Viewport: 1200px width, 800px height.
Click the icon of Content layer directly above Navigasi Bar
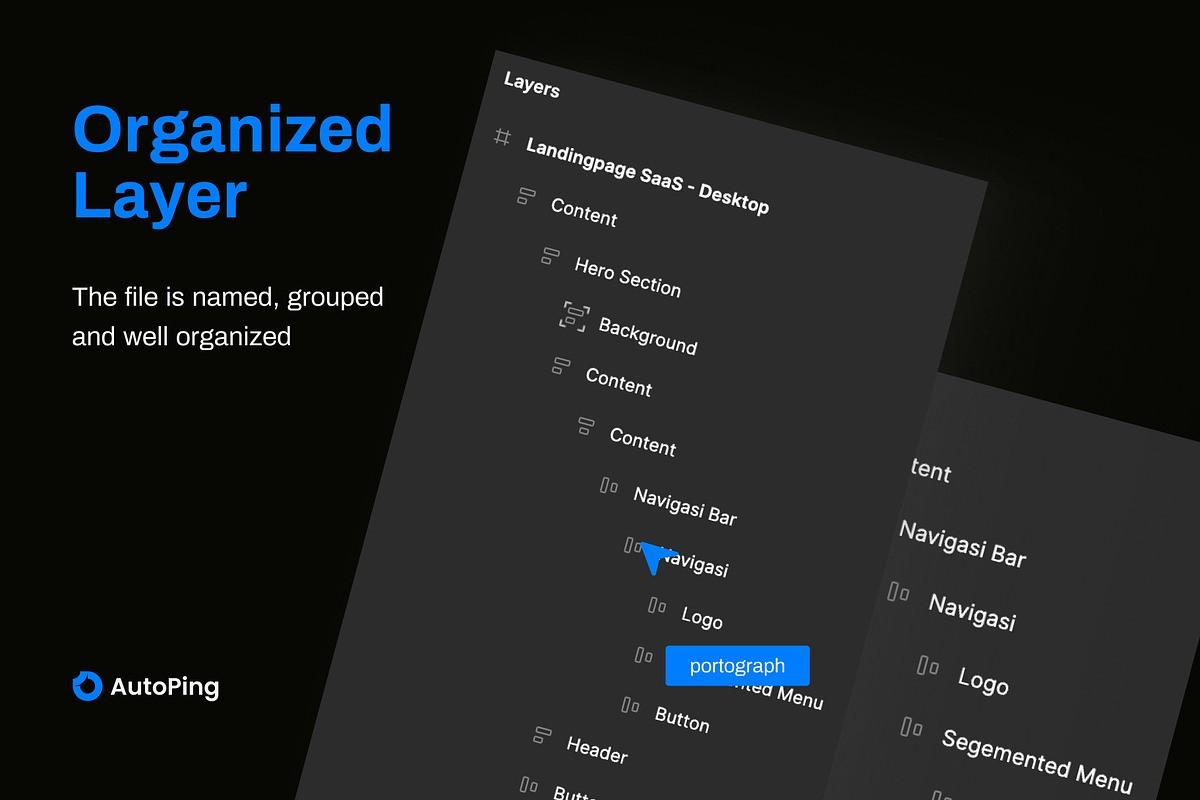click(586, 425)
